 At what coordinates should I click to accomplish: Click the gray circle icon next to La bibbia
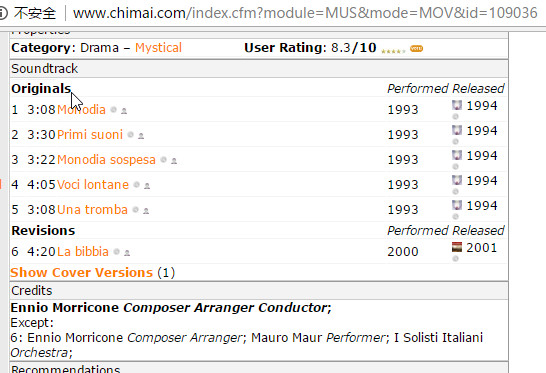[x=117, y=251]
